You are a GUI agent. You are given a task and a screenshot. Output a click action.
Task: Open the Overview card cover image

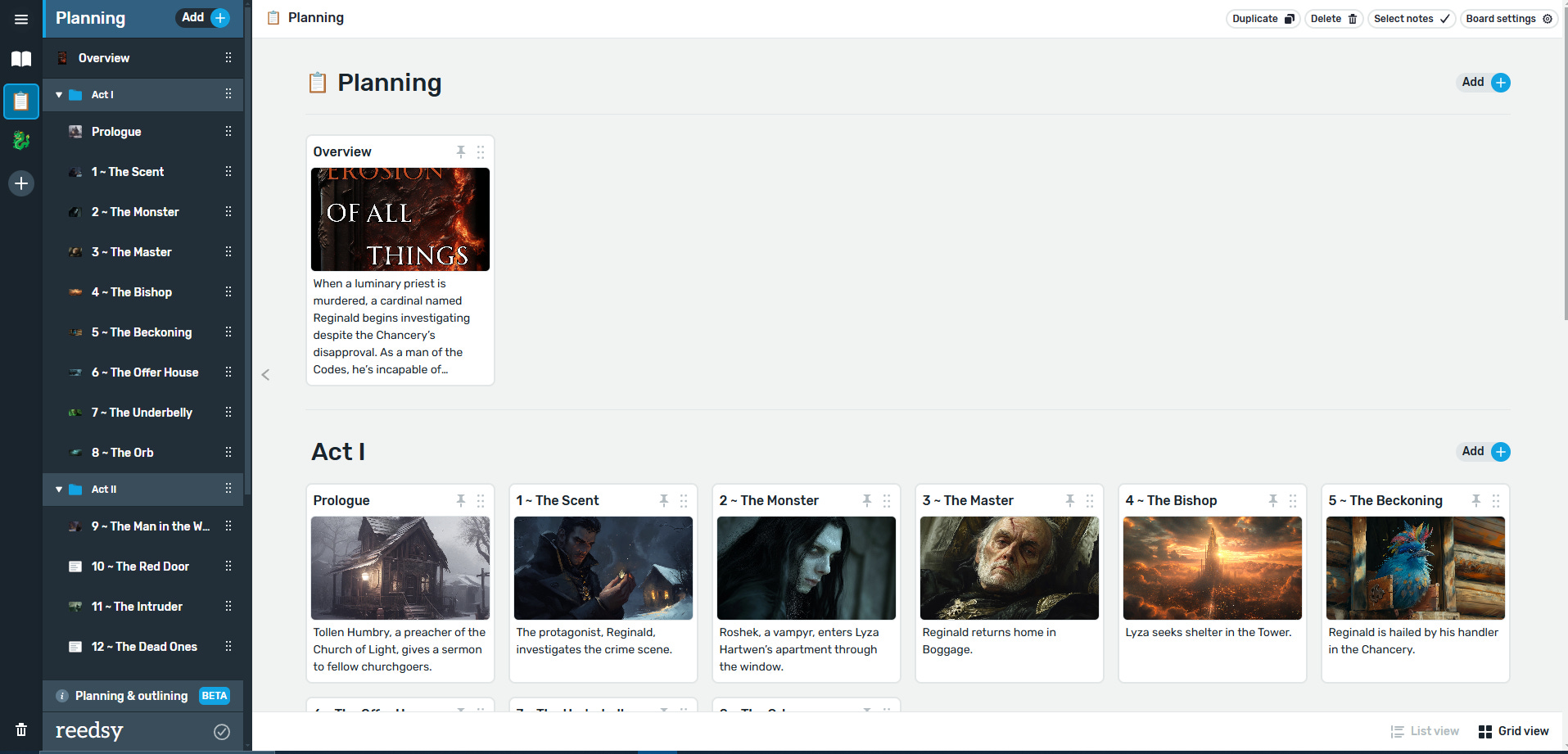click(400, 219)
